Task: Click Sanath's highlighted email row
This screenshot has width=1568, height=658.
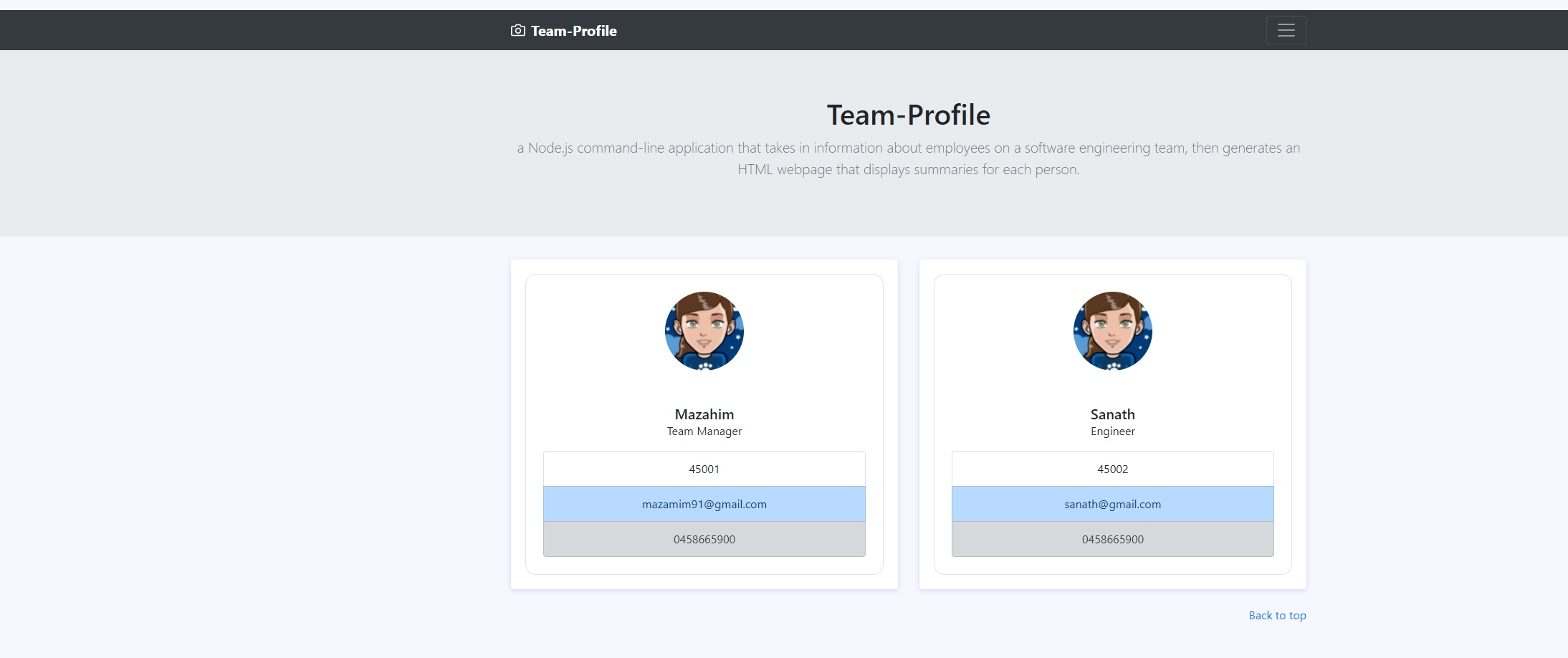Action: click(x=1112, y=504)
